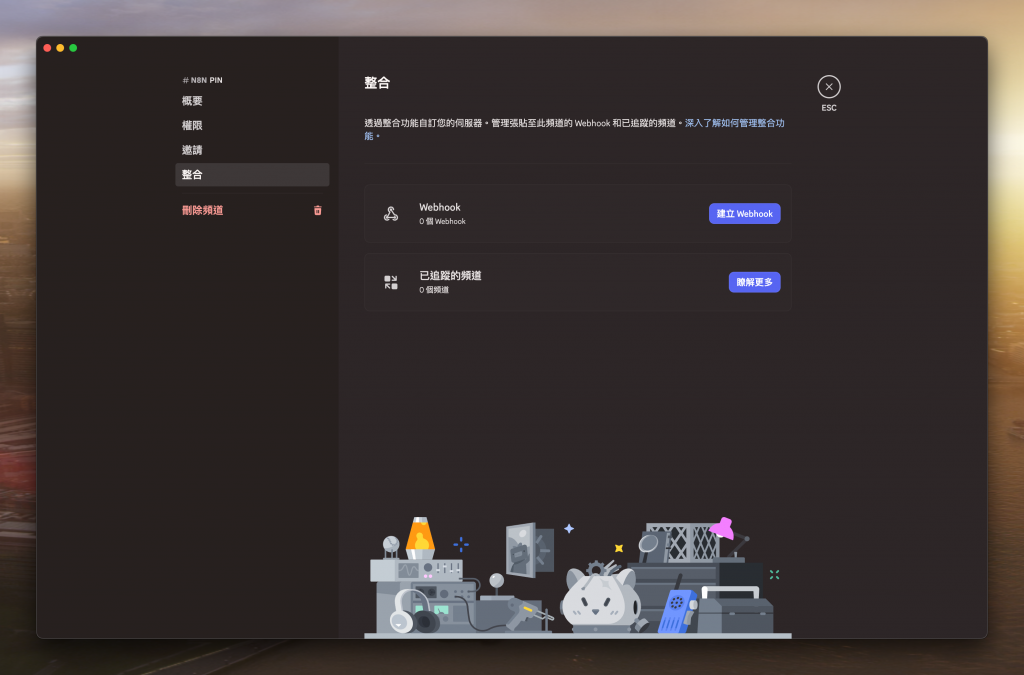Close settings with the circular X icon

[x=829, y=87]
